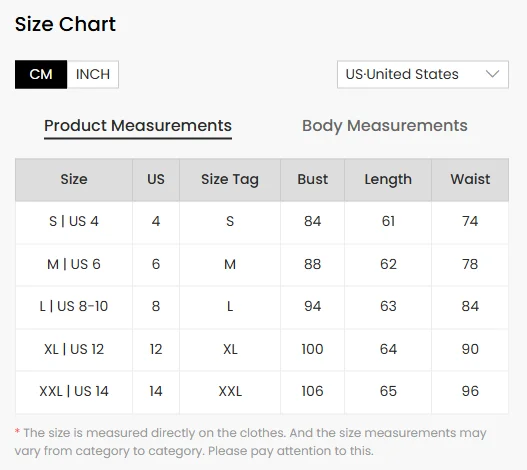Click the US column header
The height and width of the screenshot is (470, 527).
[x=156, y=180]
